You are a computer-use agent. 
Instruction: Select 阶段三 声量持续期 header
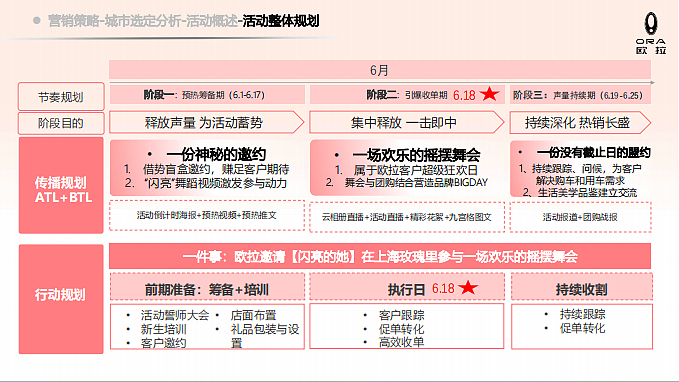580,95
